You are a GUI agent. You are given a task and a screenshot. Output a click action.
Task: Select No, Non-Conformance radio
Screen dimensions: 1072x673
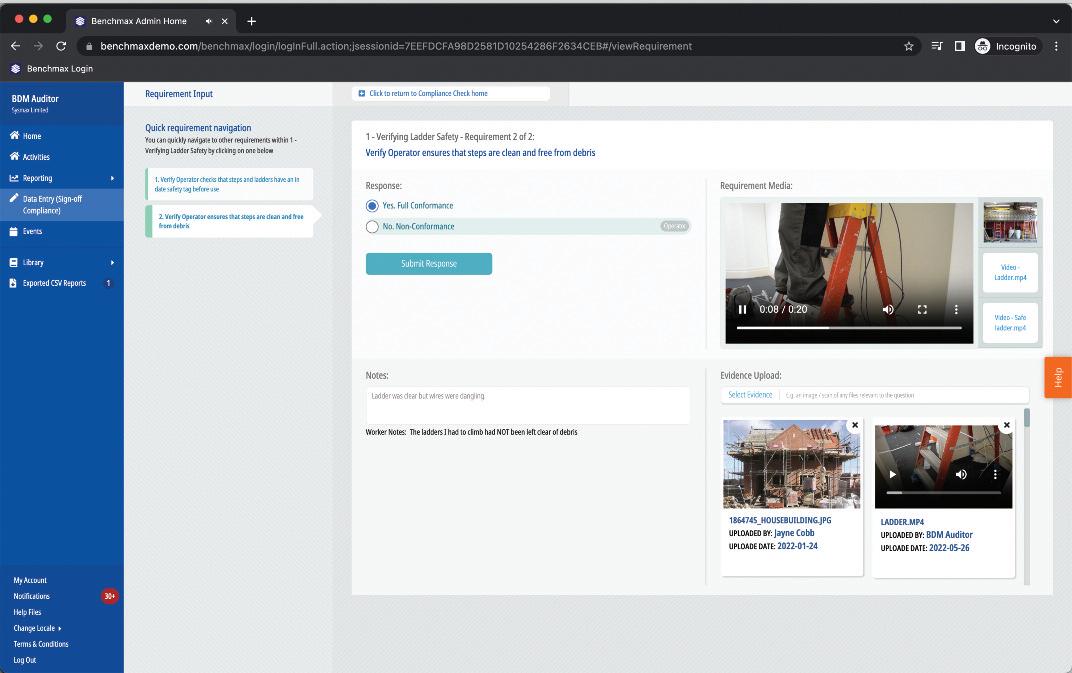(372, 226)
